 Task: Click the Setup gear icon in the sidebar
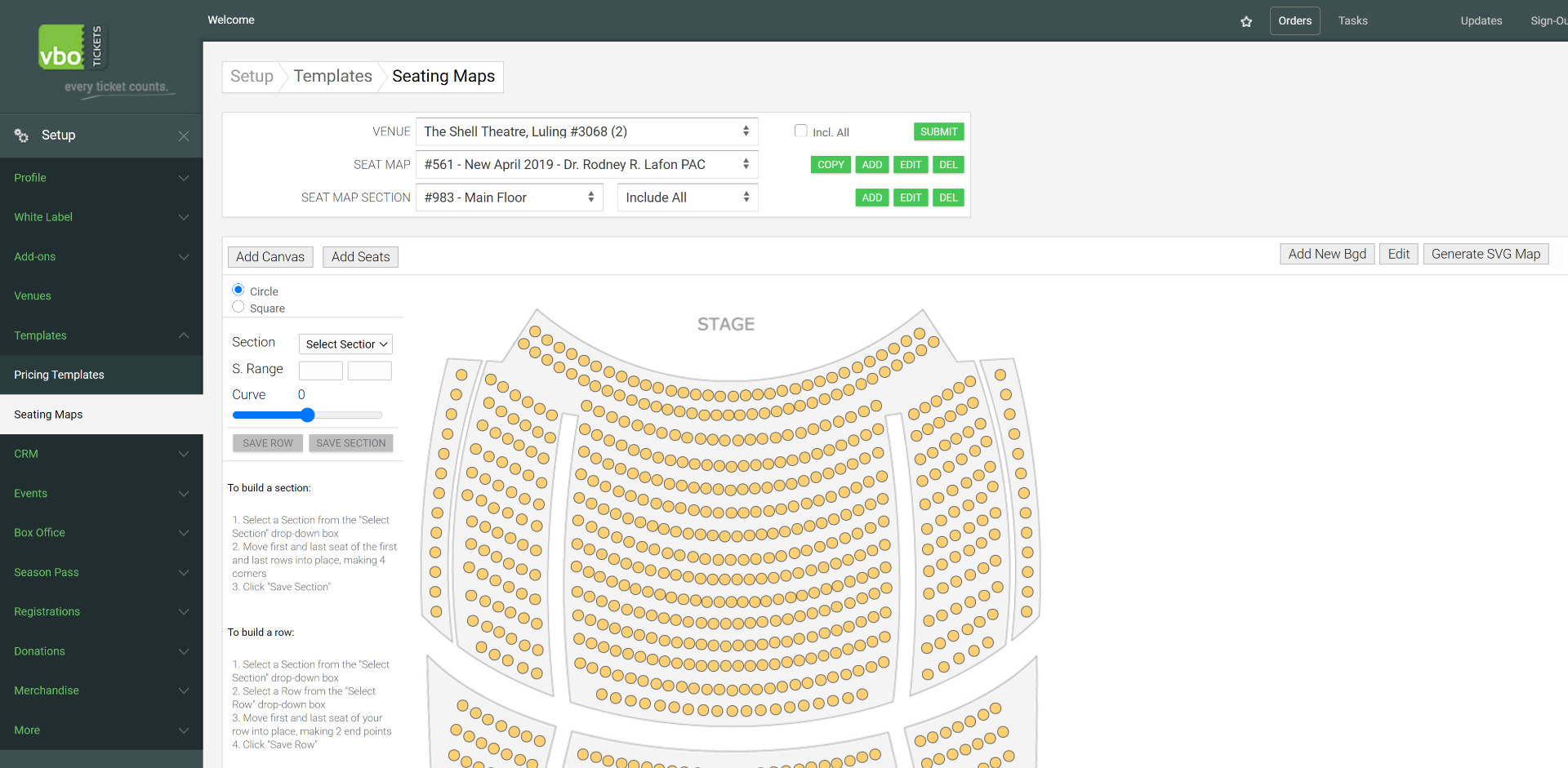click(x=19, y=135)
